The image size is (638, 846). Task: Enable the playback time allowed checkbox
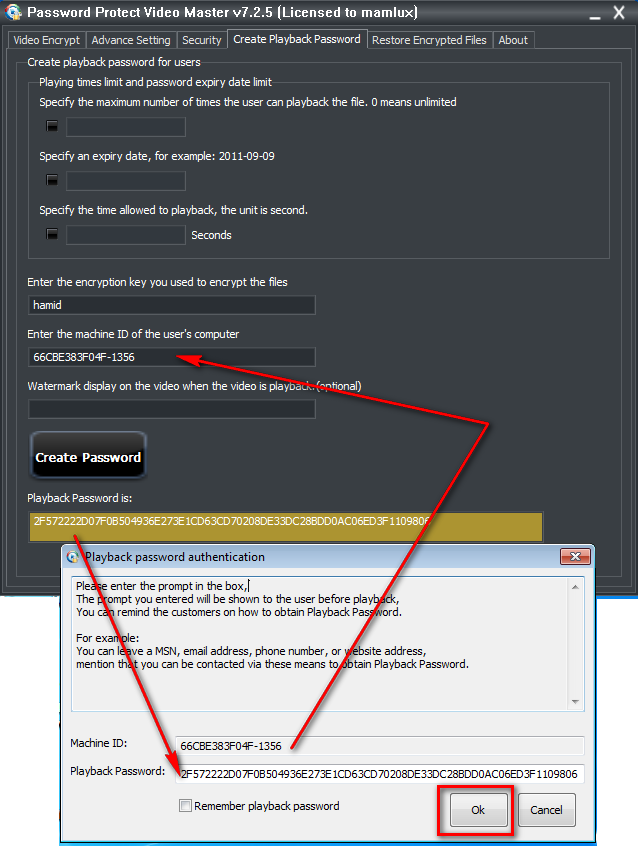[52, 234]
